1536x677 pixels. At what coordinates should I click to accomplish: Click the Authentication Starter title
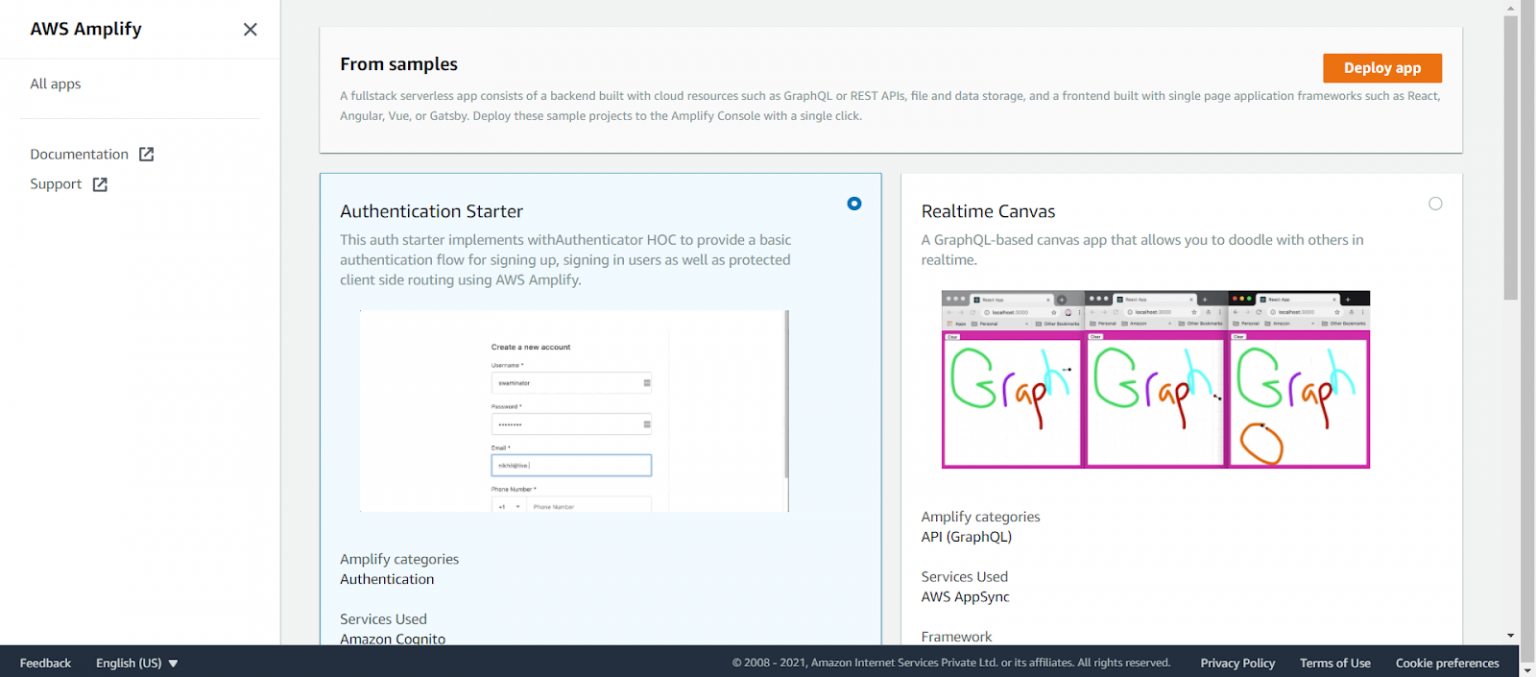(431, 211)
